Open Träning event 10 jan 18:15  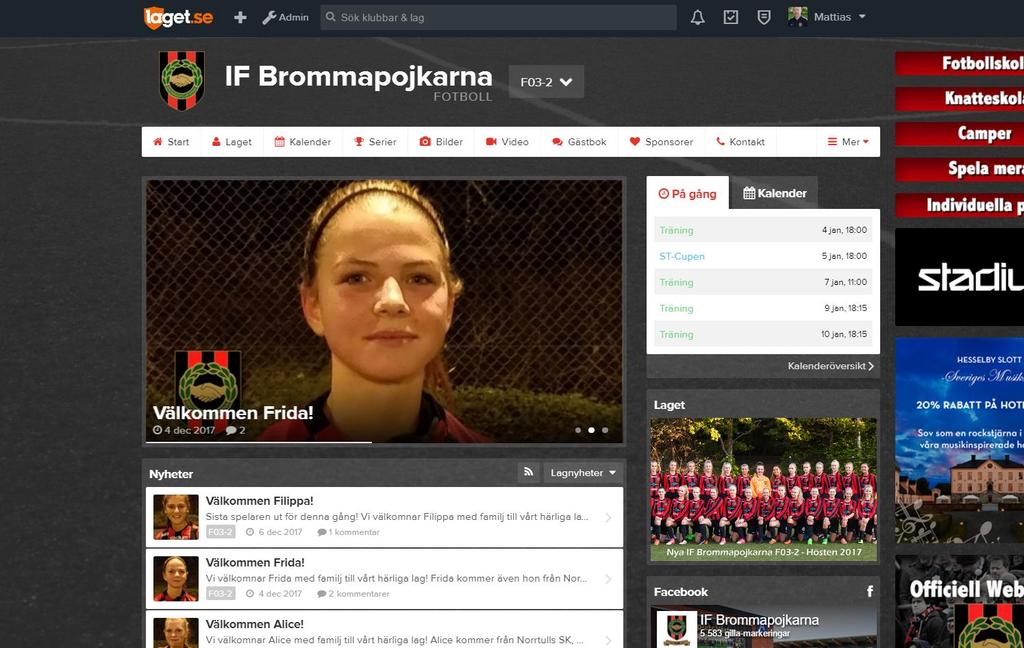pos(763,334)
